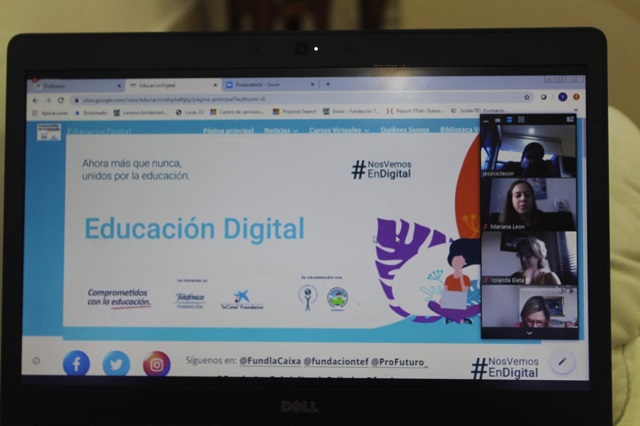The height and width of the screenshot is (426, 640).
Task: Open the Página principal menu item
Action: [228, 131]
